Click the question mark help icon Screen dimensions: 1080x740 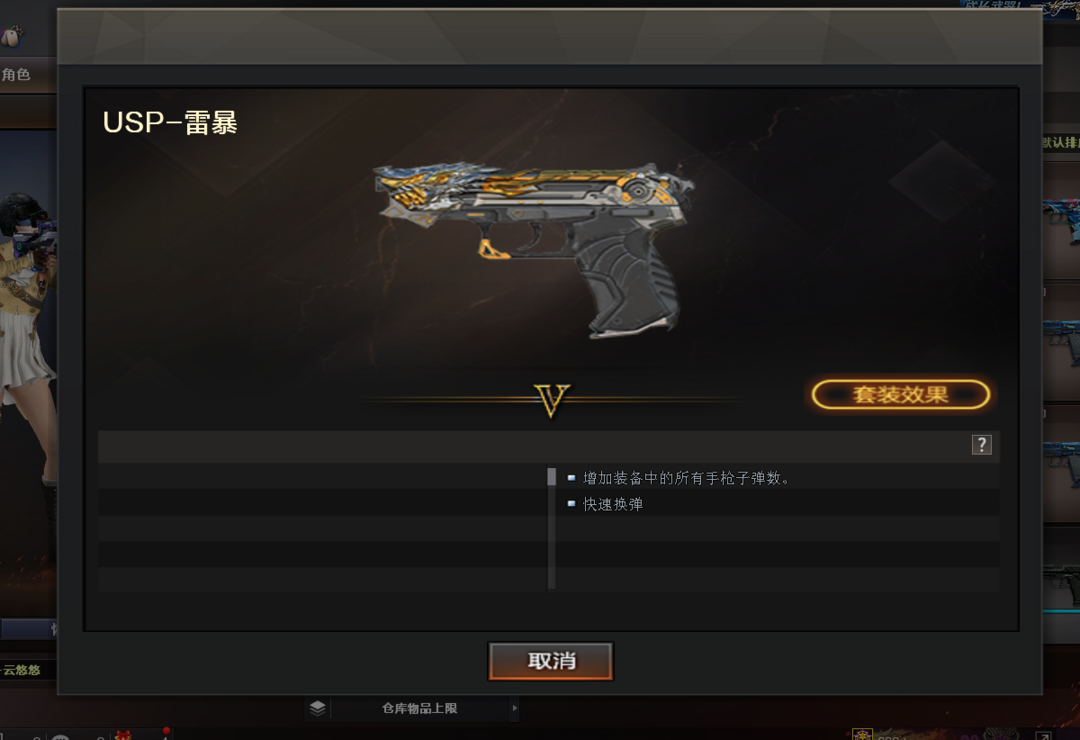[982, 445]
